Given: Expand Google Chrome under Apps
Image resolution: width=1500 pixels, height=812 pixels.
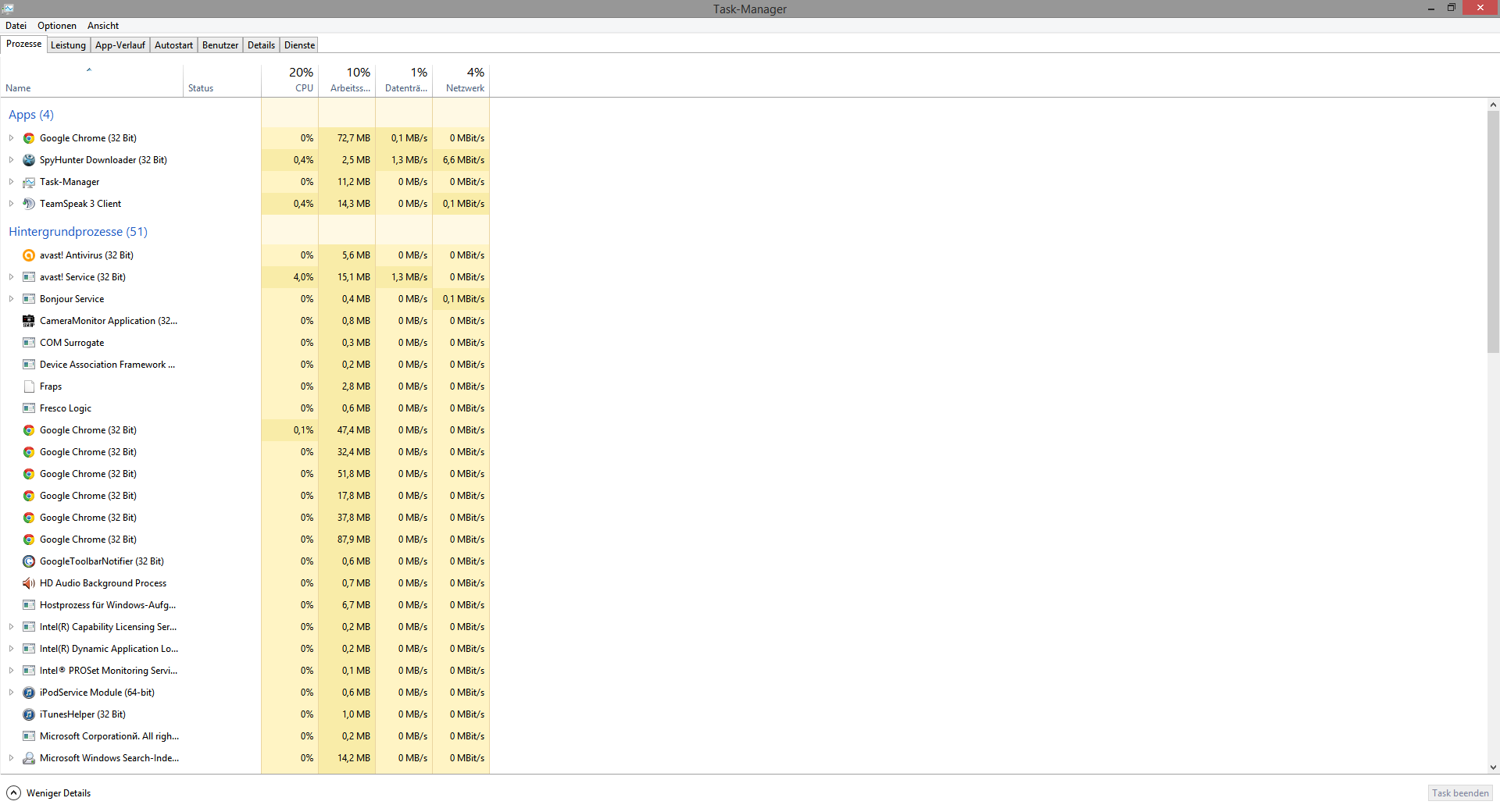Looking at the screenshot, I should 11,138.
